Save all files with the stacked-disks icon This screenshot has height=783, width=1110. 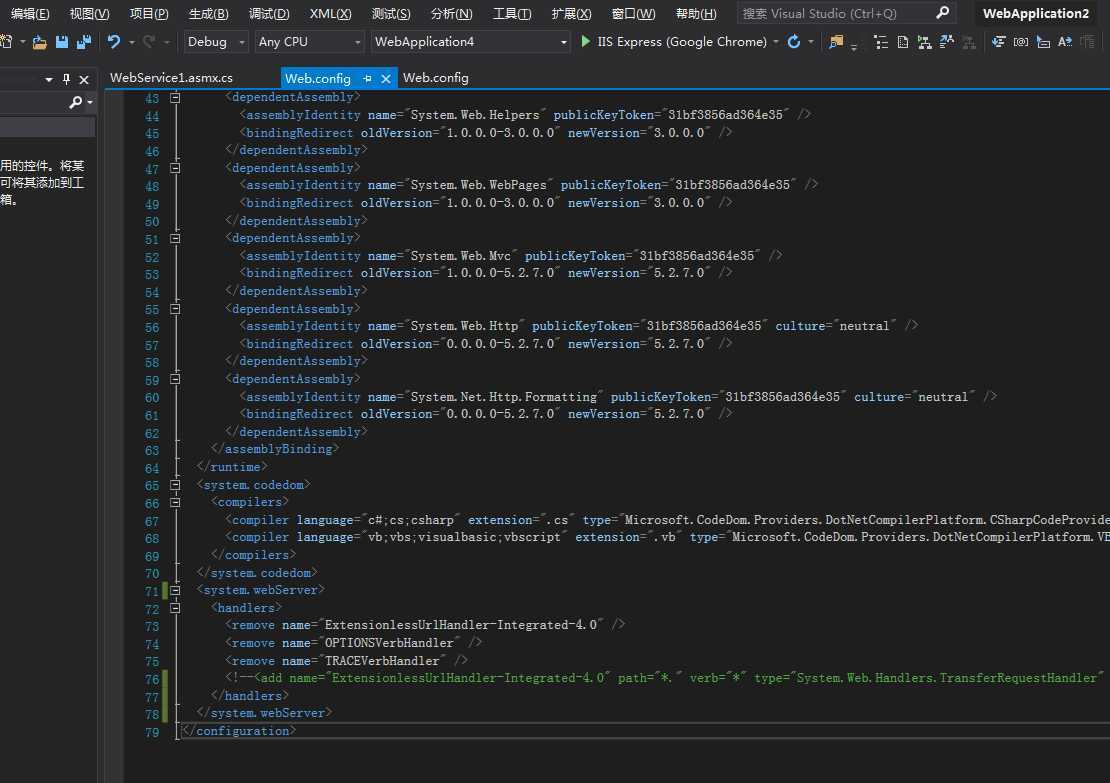(84, 42)
